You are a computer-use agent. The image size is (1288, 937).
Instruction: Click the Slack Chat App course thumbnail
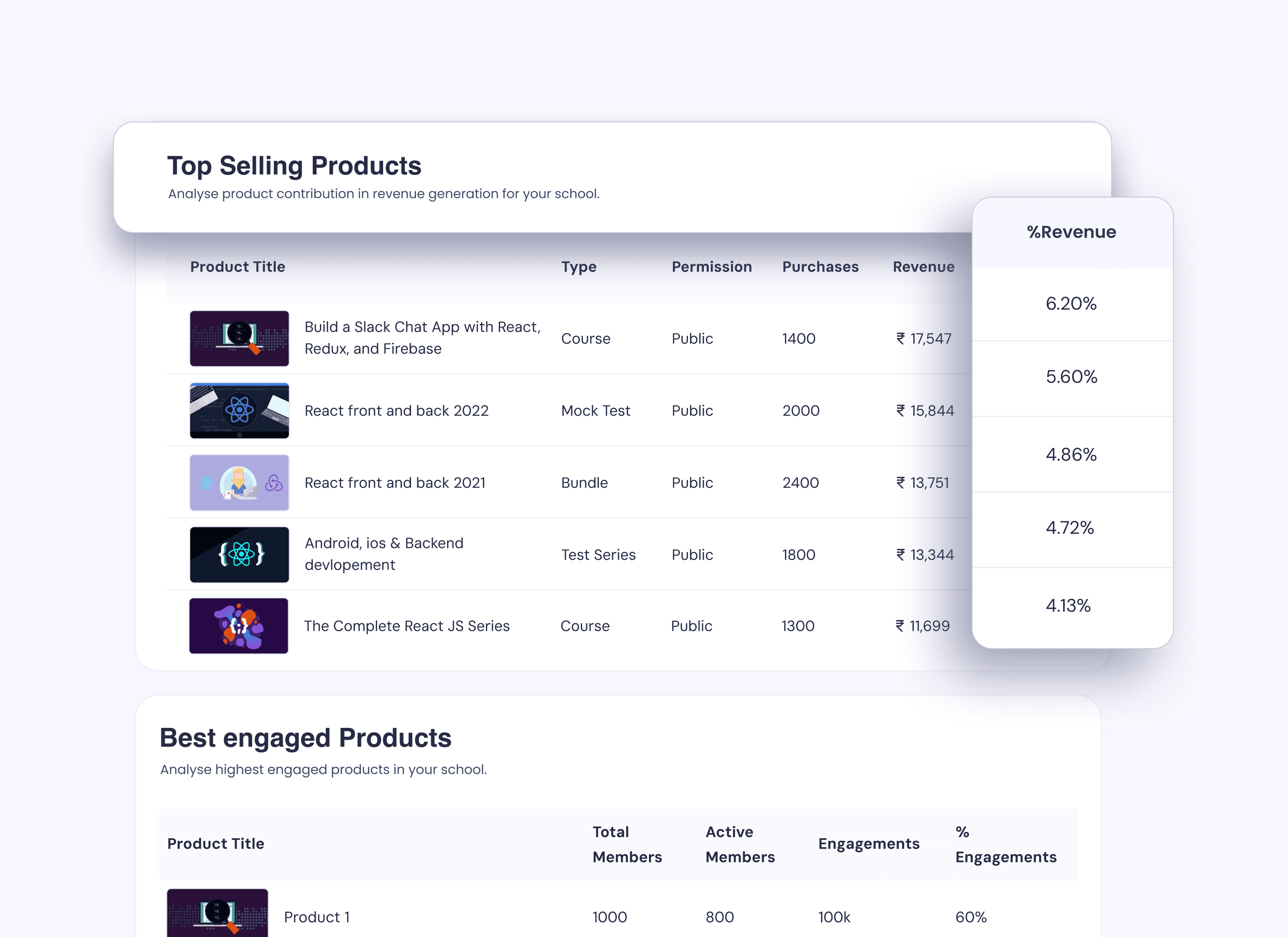(x=239, y=338)
